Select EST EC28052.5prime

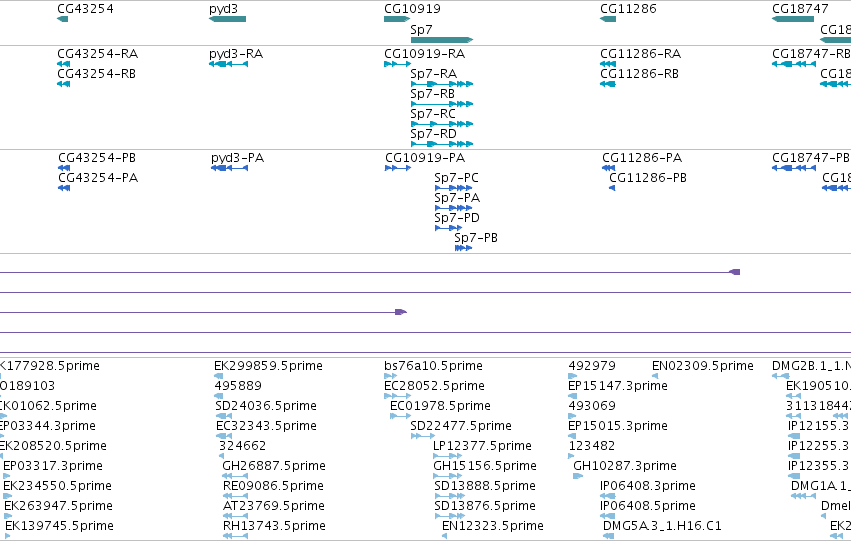pos(434,386)
